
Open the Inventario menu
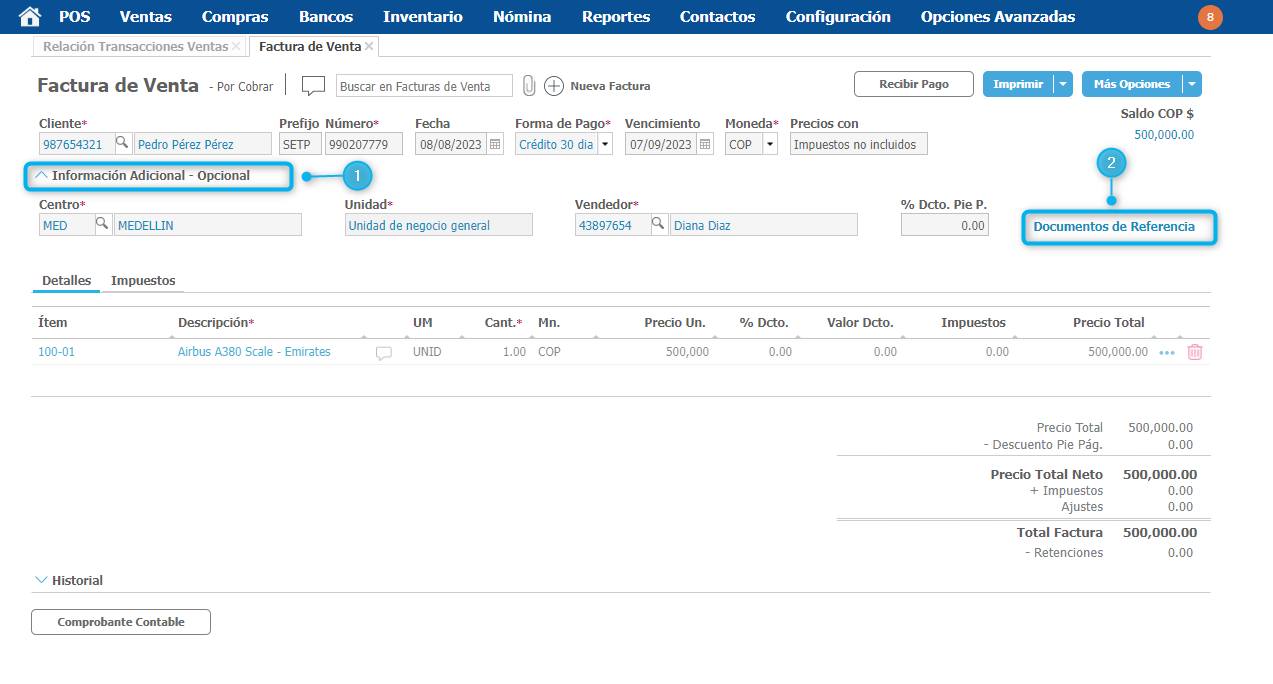pos(422,17)
